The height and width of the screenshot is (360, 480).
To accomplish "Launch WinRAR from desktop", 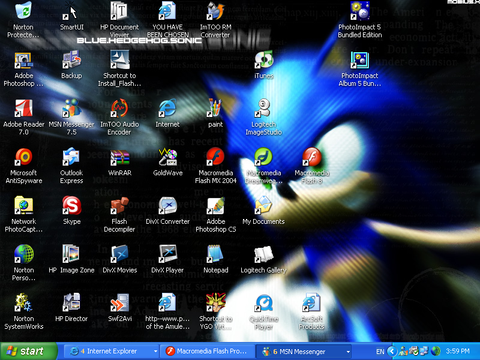I will pyautogui.click(x=119, y=157).
